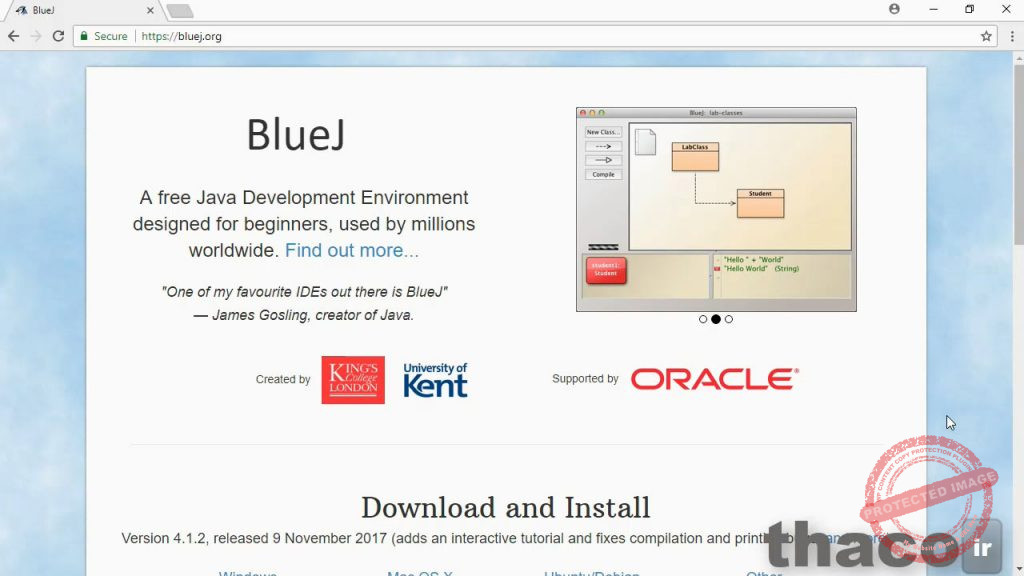The height and width of the screenshot is (576, 1024).
Task: Open the Chrome three-dot menu
Action: (1012, 36)
